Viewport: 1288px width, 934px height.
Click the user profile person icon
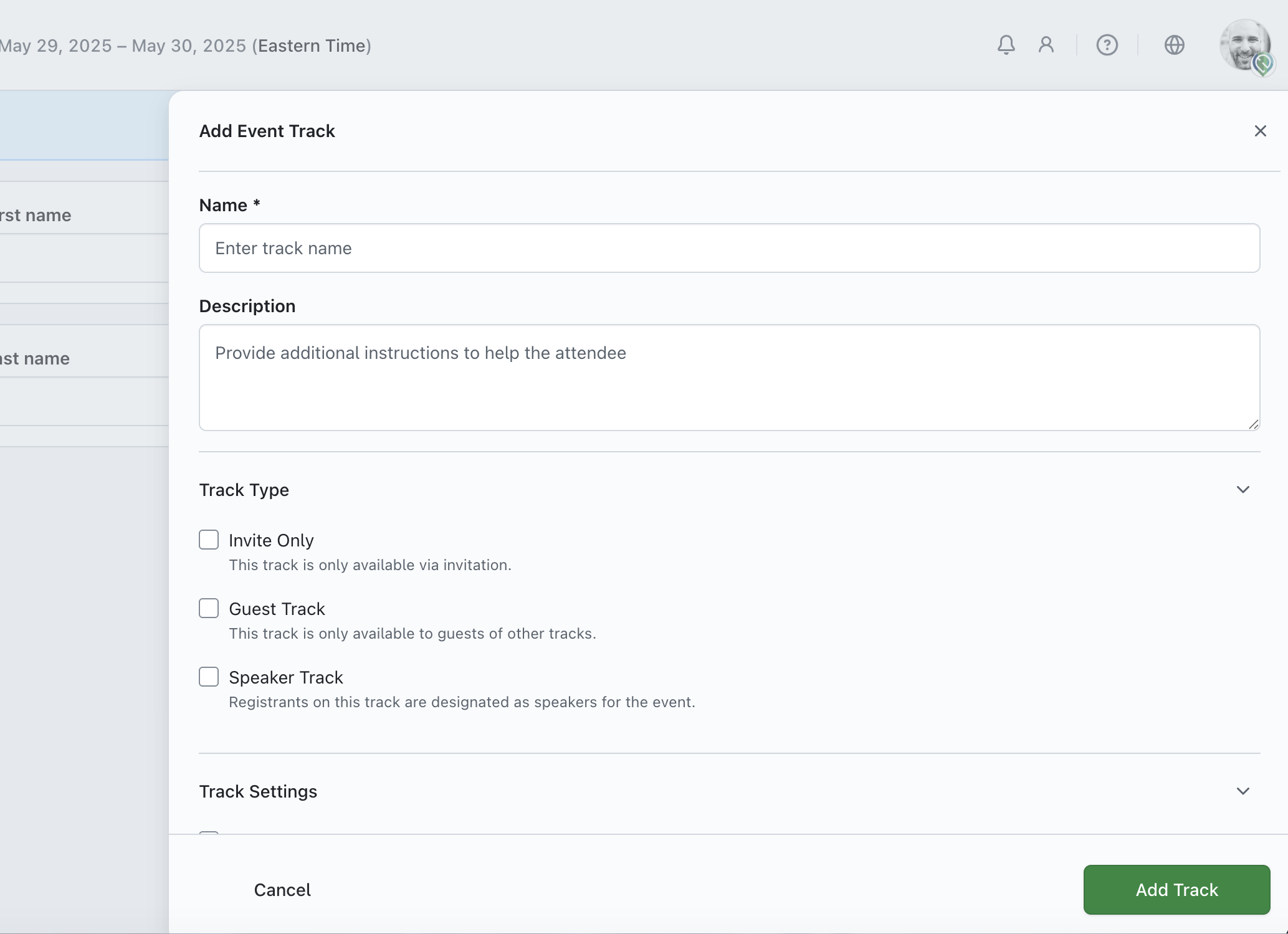point(1046,45)
